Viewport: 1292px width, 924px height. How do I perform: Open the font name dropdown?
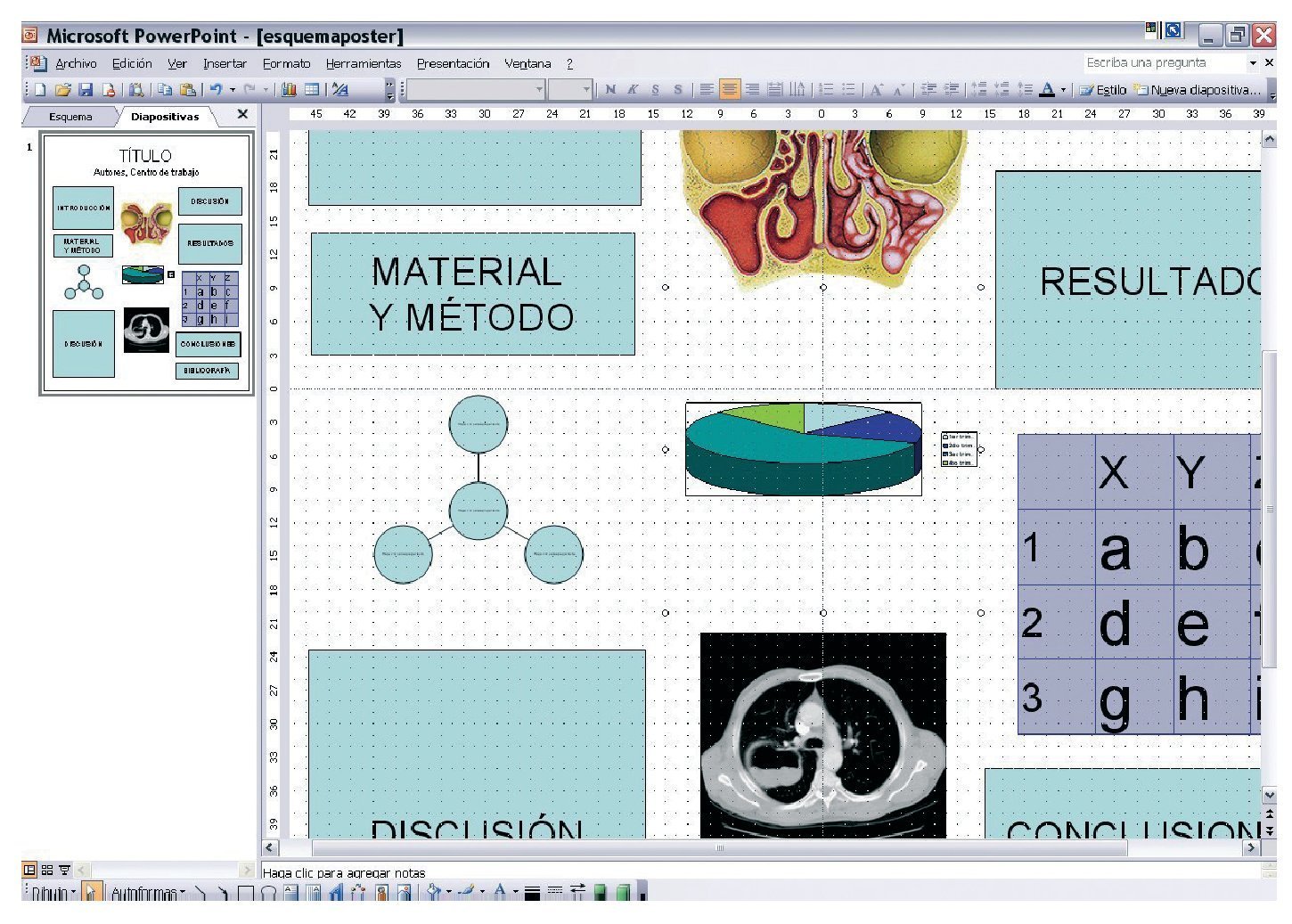click(539, 89)
